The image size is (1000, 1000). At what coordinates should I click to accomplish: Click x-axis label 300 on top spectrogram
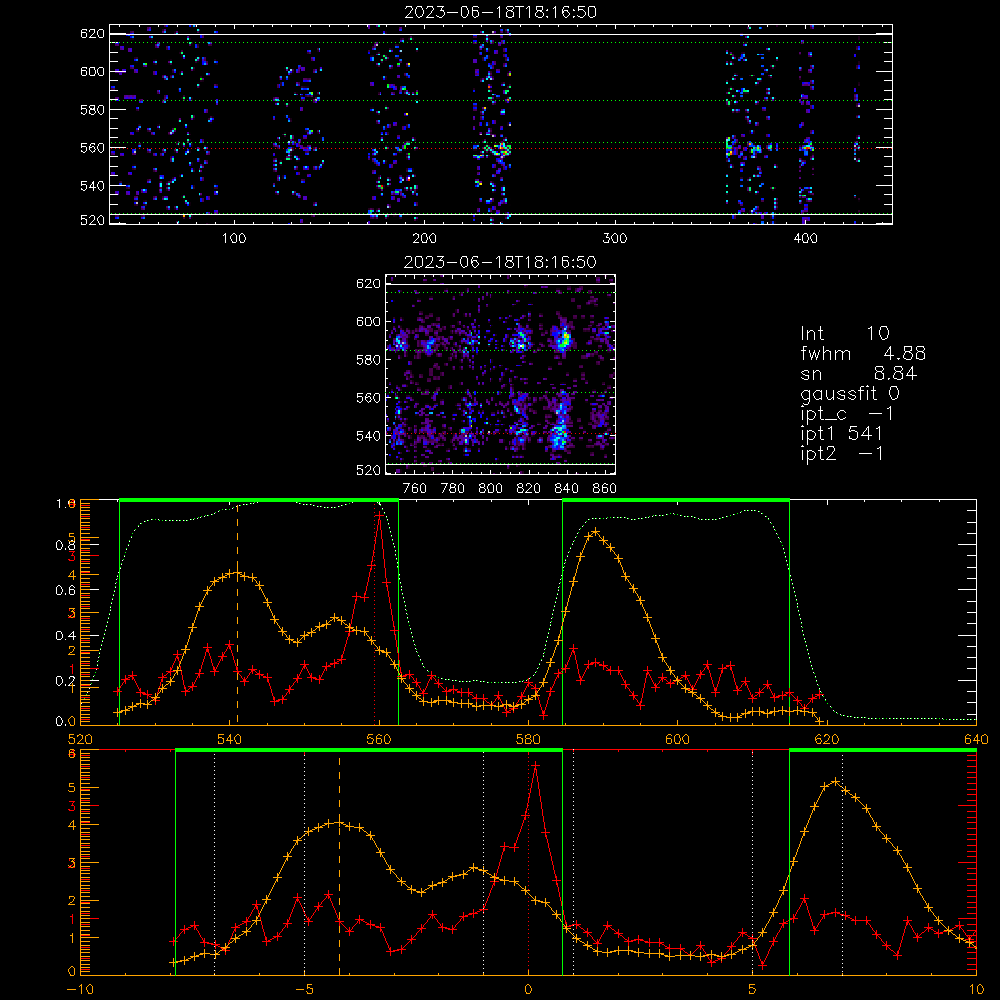[615, 239]
